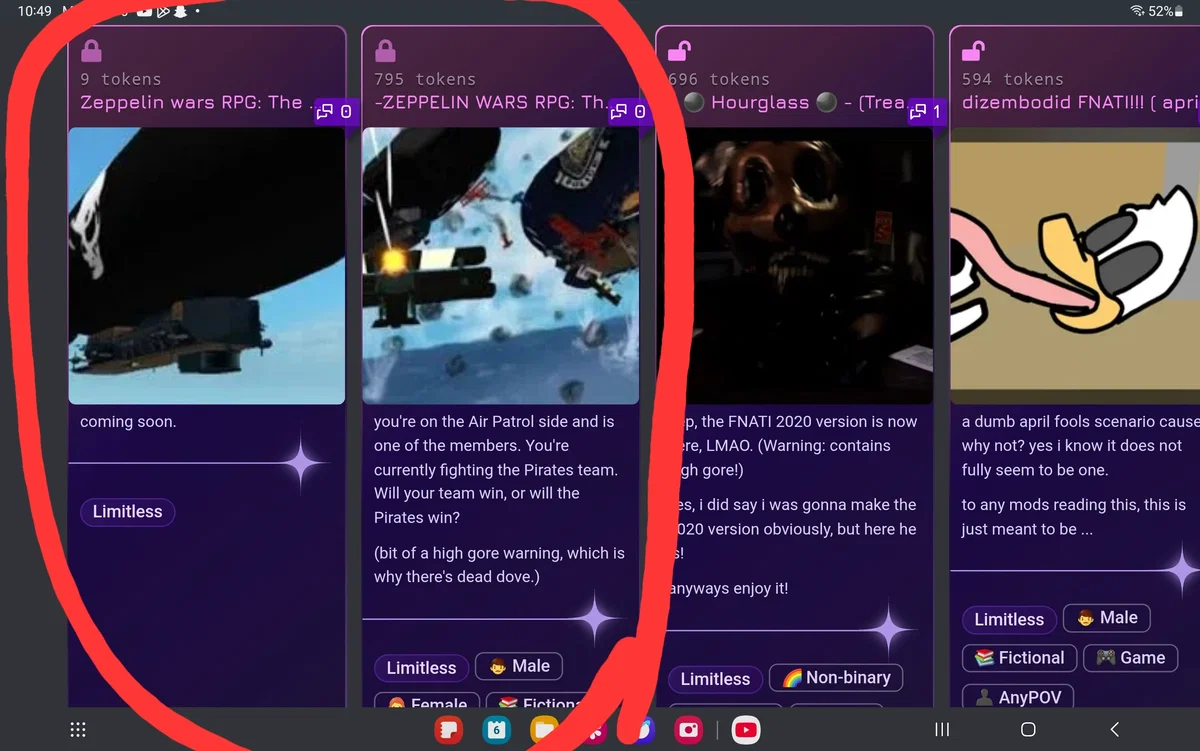
Task: Click the "coming soon." description text
Action: 128,422
